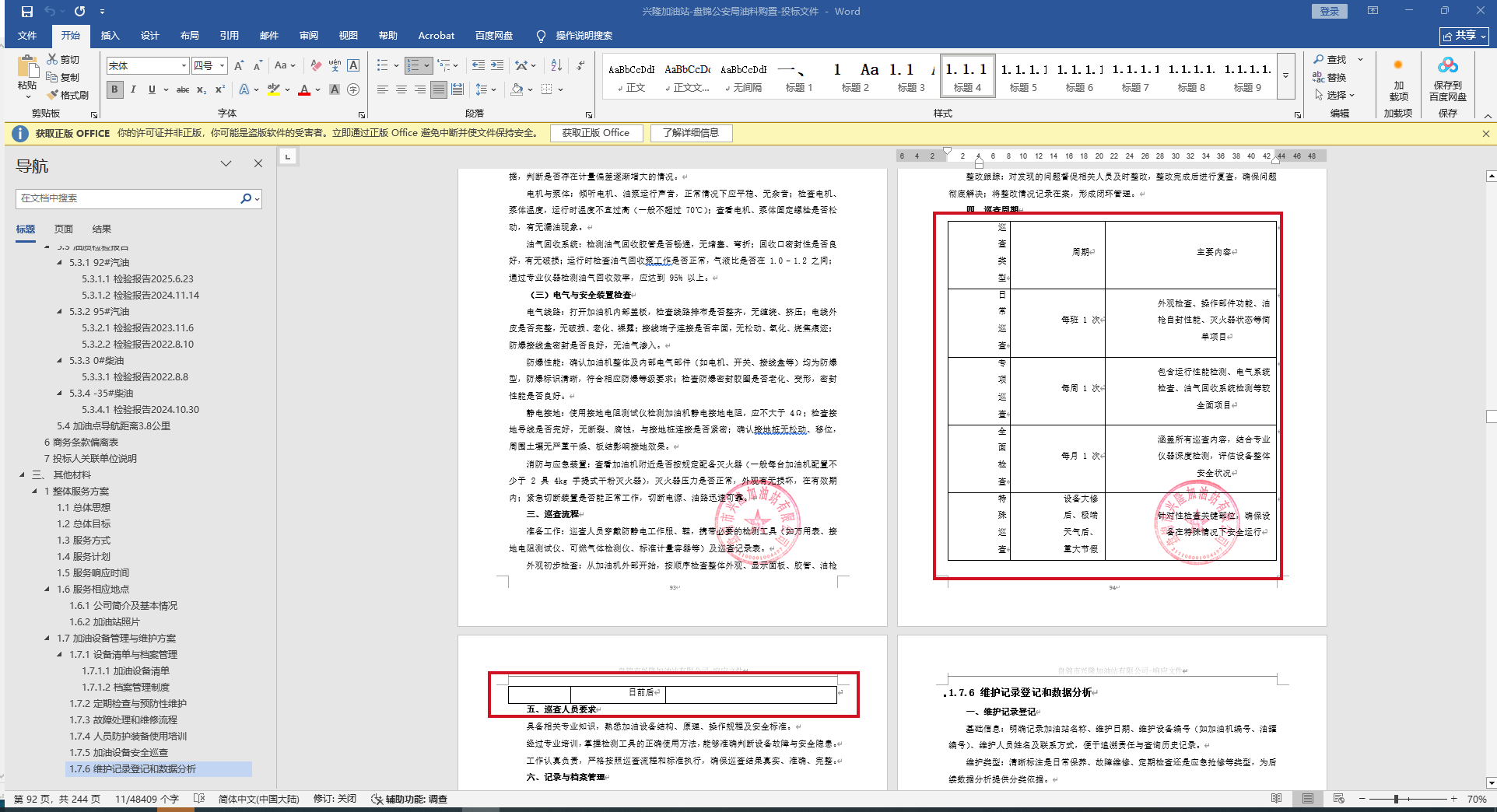Click the Distributed alignment icon

point(458,89)
